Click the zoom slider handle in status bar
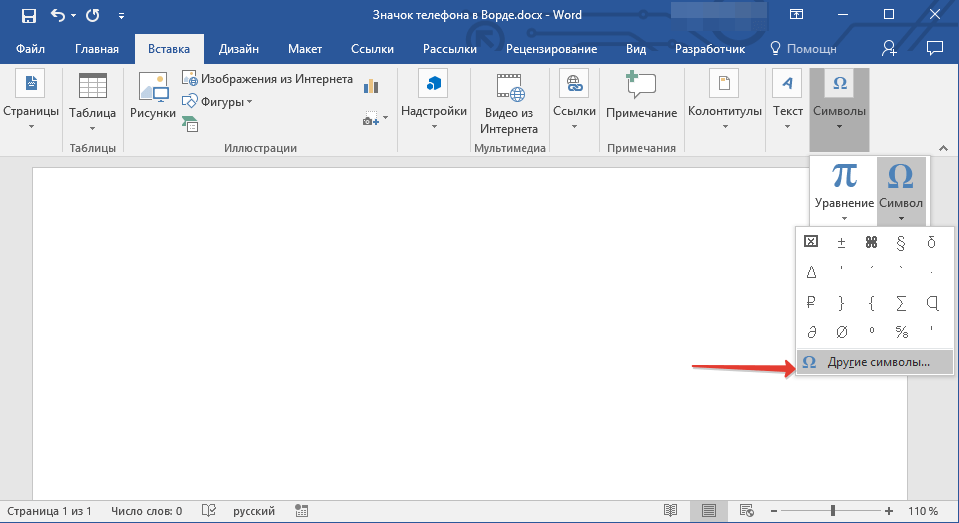The image size is (959, 523). [832, 511]
